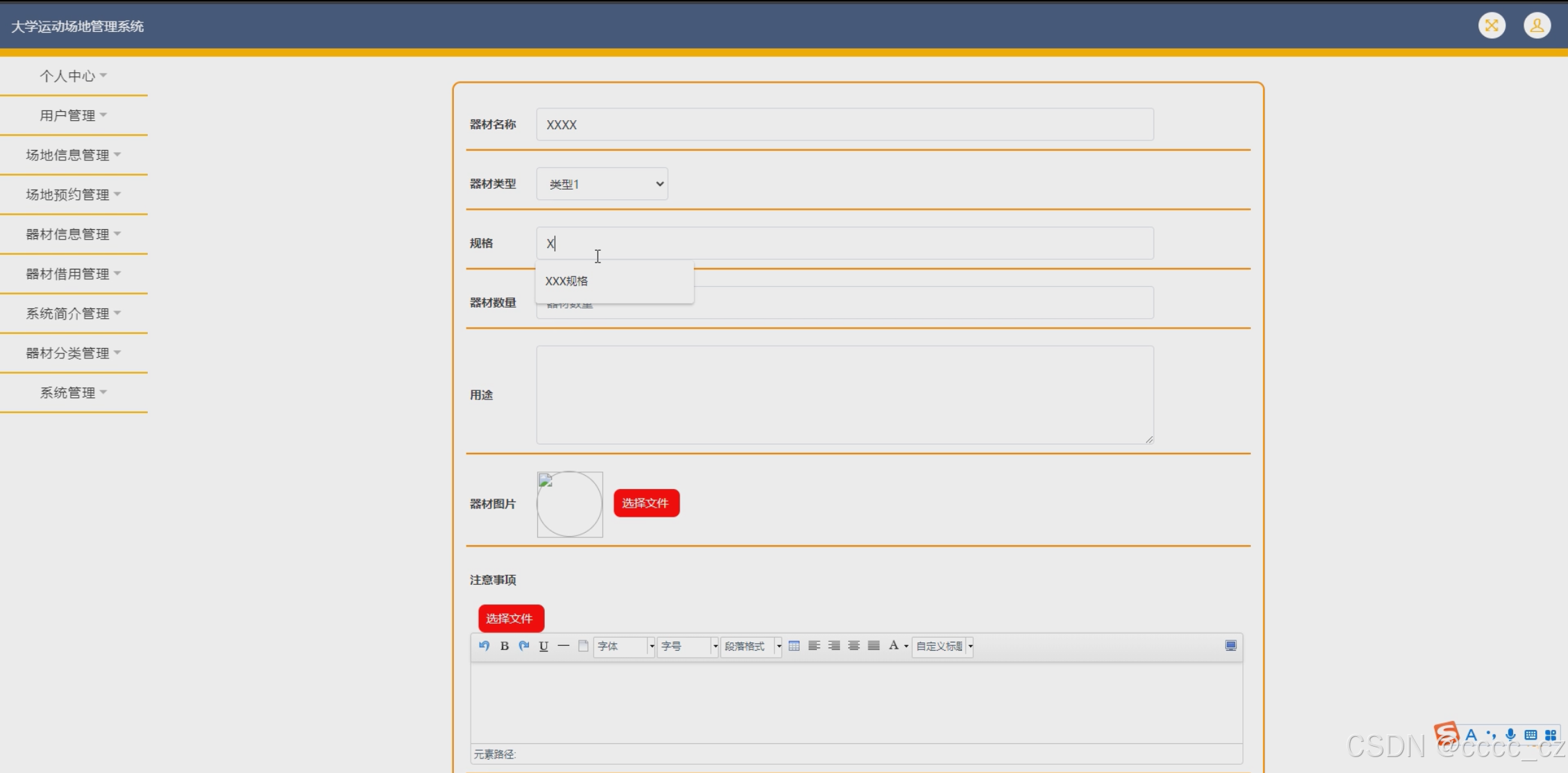Toggle center alignment in editor toolbar
This screenshot has width=1568, height=773.
[x=854, y=646]
